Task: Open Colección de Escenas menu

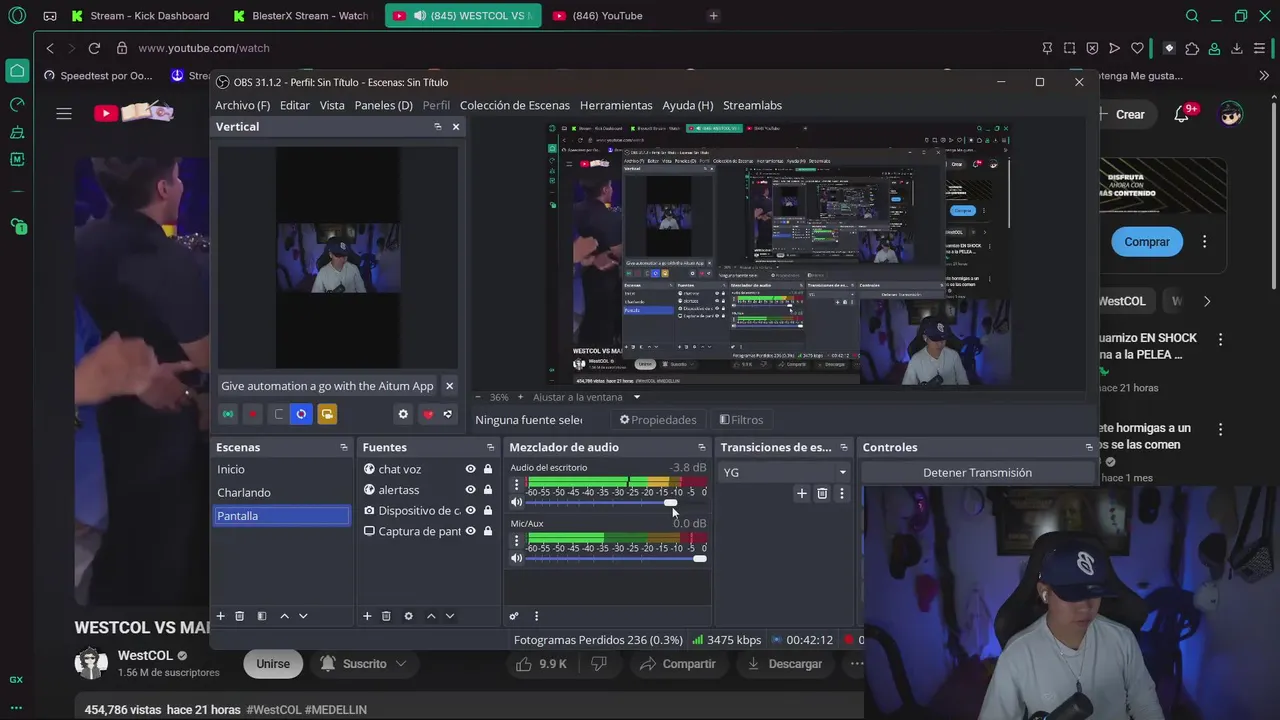Action: tap(515, 105)
